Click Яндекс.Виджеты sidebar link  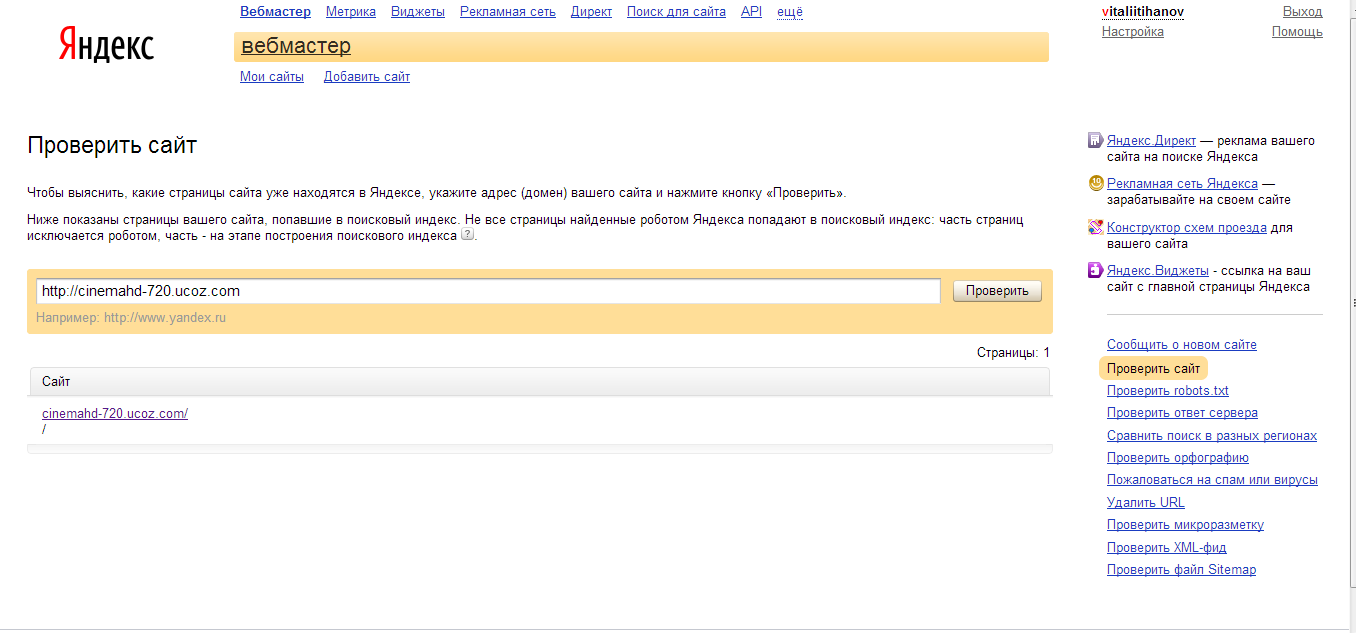[x=1158, y=271]
